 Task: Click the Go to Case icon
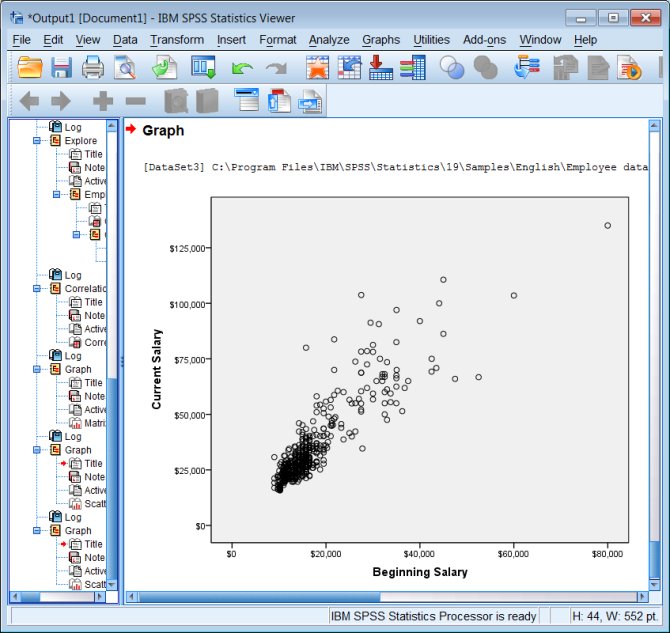coord(349,68)
